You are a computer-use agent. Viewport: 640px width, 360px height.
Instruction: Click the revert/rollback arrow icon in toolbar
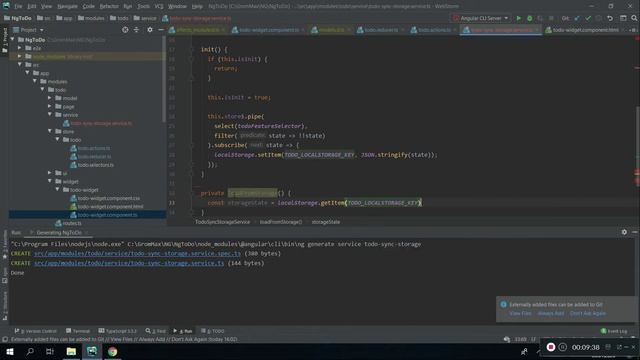click(610, 18)
